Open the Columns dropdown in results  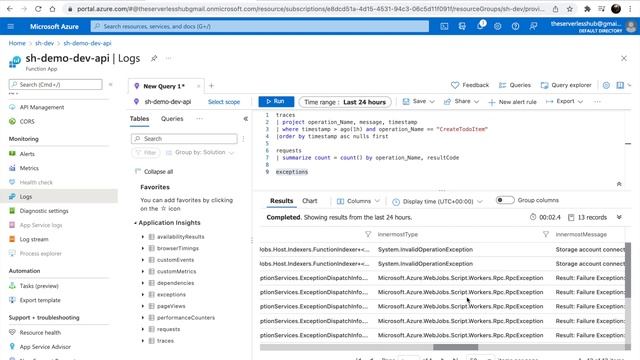pos(358,201)
